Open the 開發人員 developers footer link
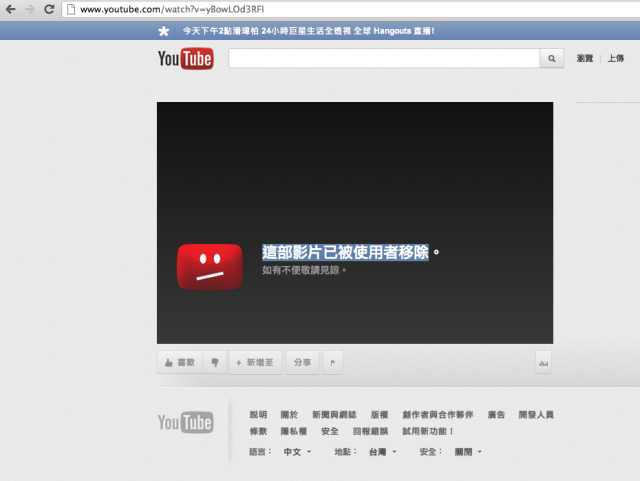This screenshot has width=640, height=481. [x=536, y=415]
